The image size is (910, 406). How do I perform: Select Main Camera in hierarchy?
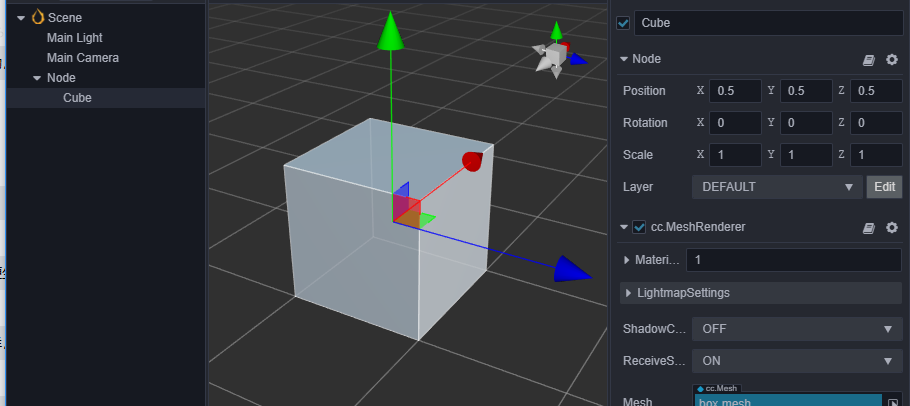click(x=82, y=58)
